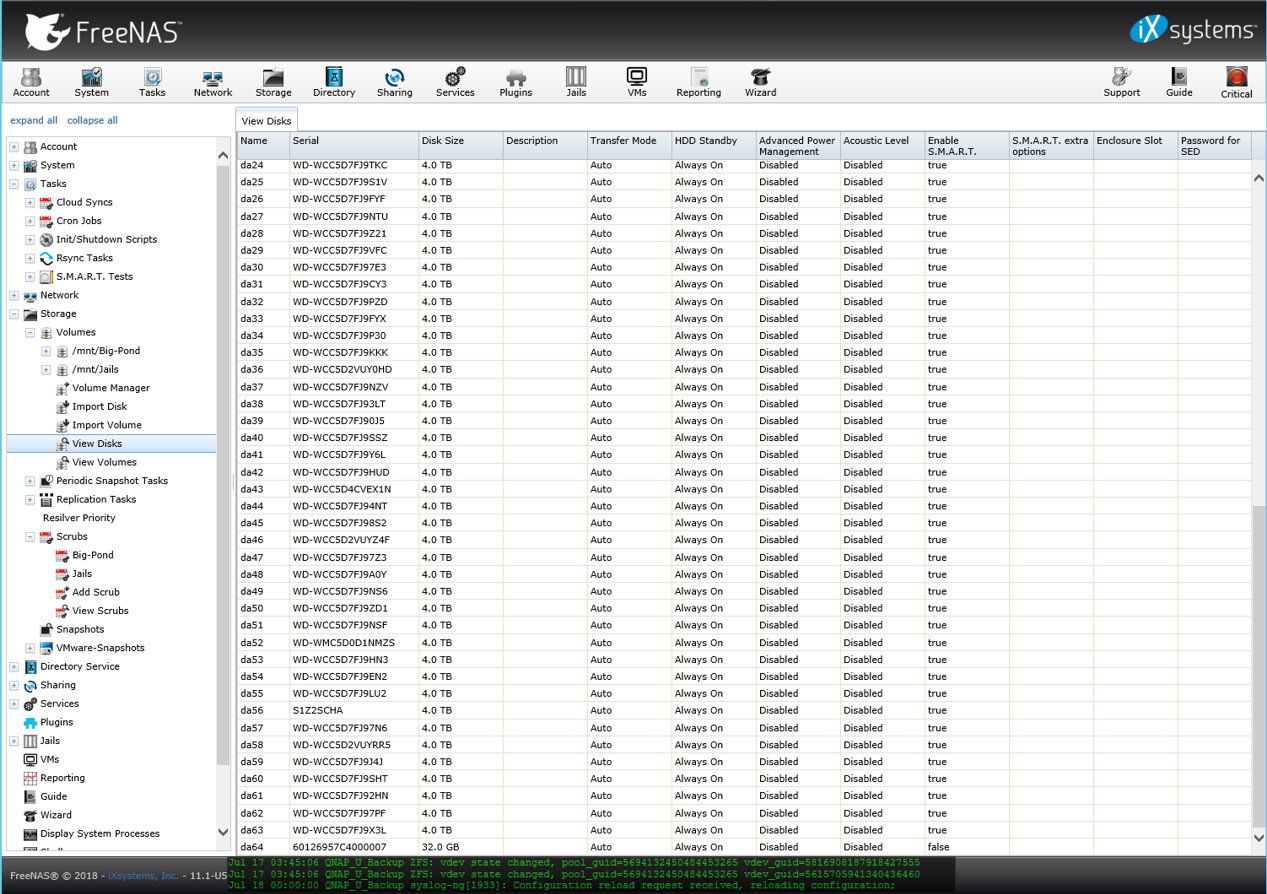Open the VMs toolbar icon

coord(637,82)
